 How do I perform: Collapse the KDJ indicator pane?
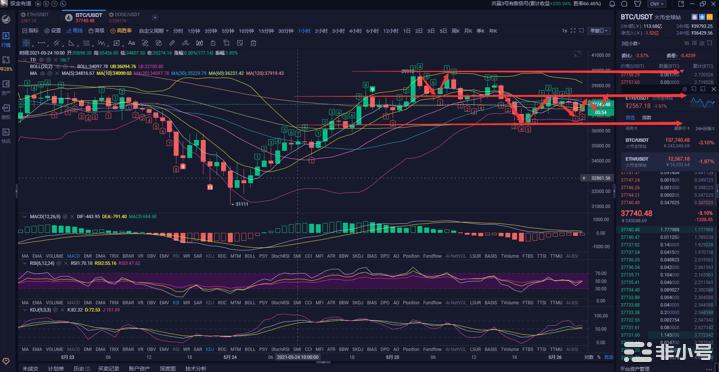(25, 310)
